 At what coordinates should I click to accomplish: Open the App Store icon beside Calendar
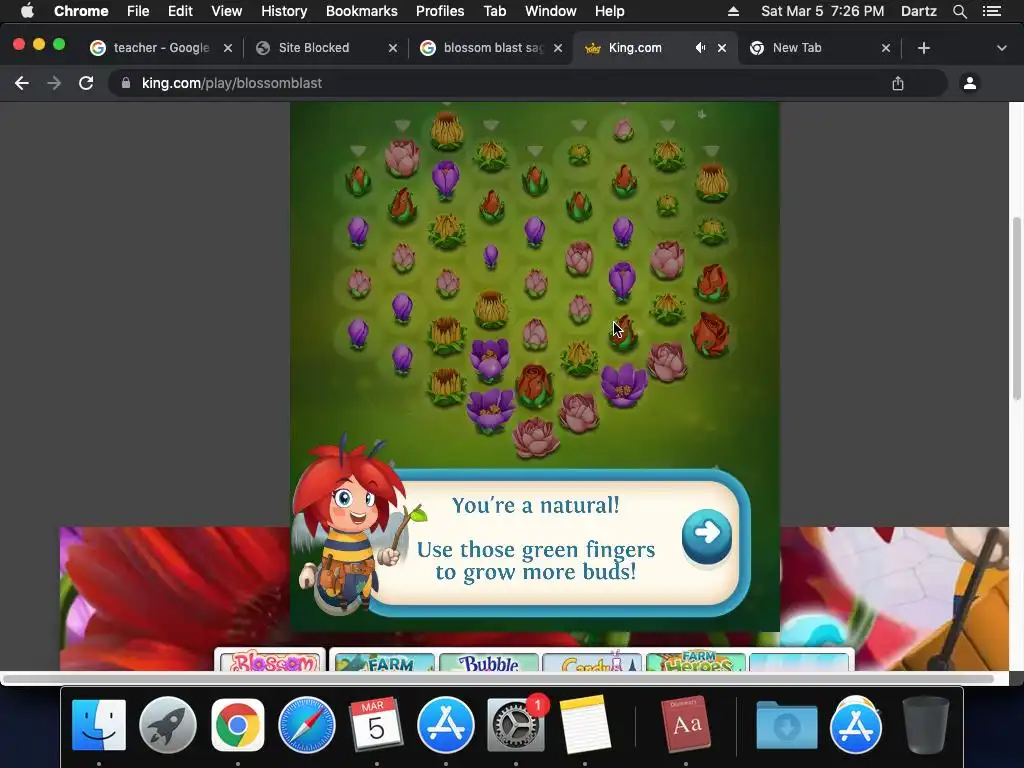(445, 725)
